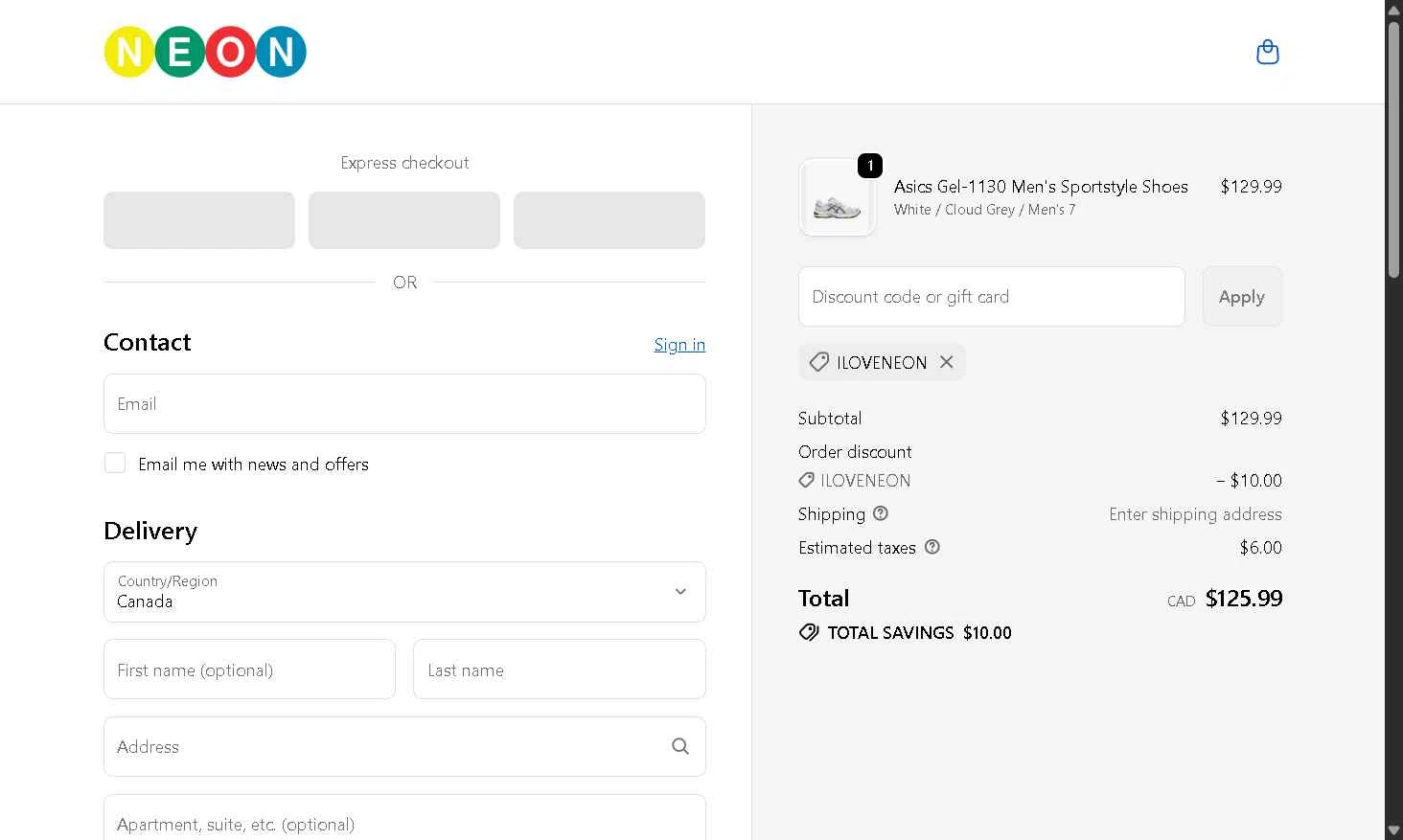Show estimated taxes help icon
This screenshot has height=840, width=1403.
click(x=932, y=547)
